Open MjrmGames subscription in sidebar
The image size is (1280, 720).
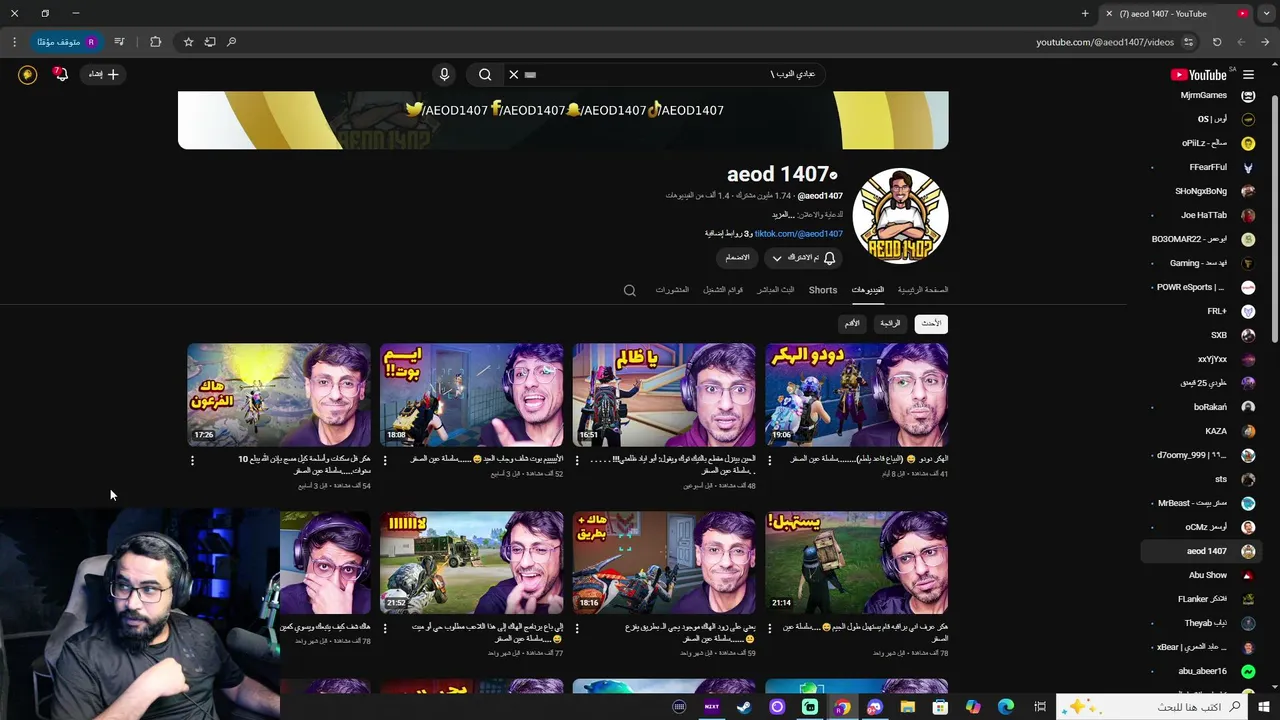tap(1204, 96)
